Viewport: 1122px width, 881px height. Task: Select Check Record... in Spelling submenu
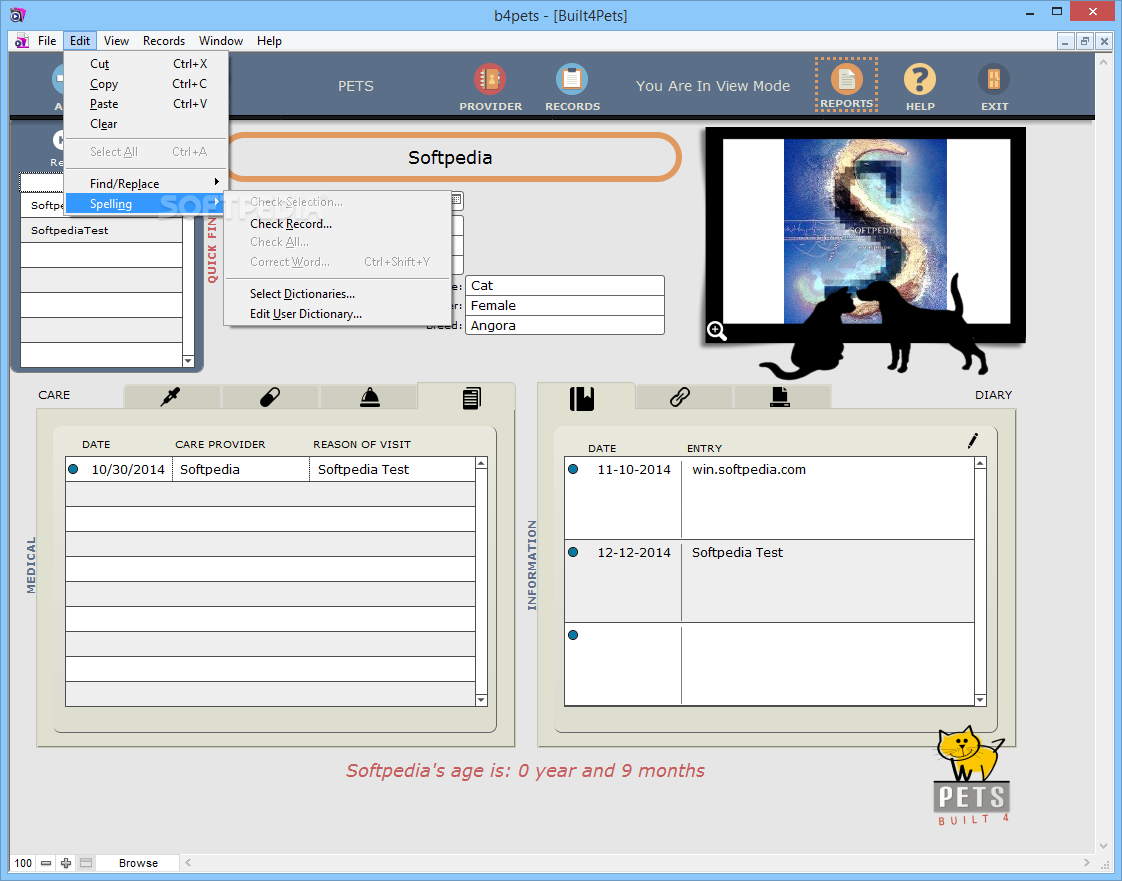pyautogui.click(x=338, y=224)
